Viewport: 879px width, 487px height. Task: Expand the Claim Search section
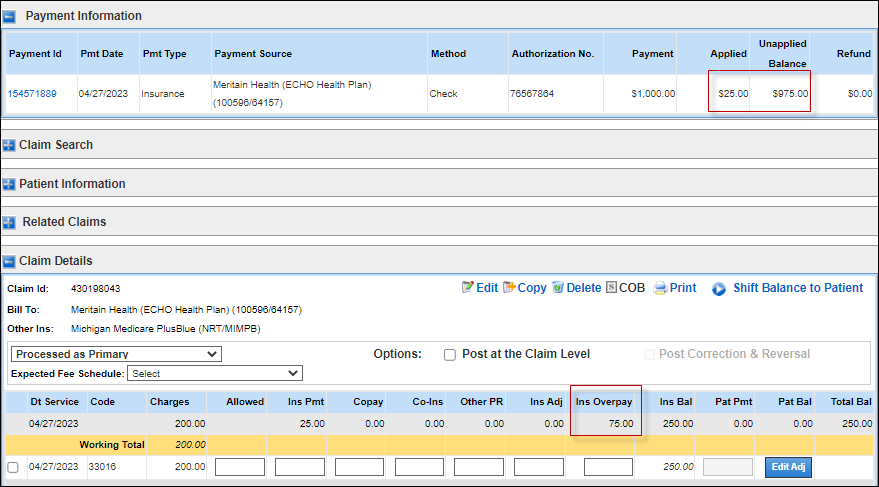[10, 145]
